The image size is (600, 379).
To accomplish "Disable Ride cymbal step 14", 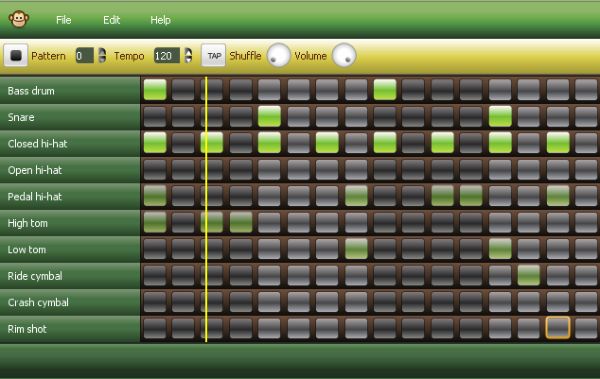I will coord(529,275).
